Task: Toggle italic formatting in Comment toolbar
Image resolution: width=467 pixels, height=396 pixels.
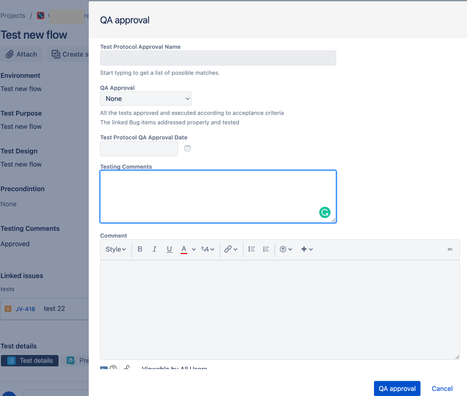Action: (154, 249)
